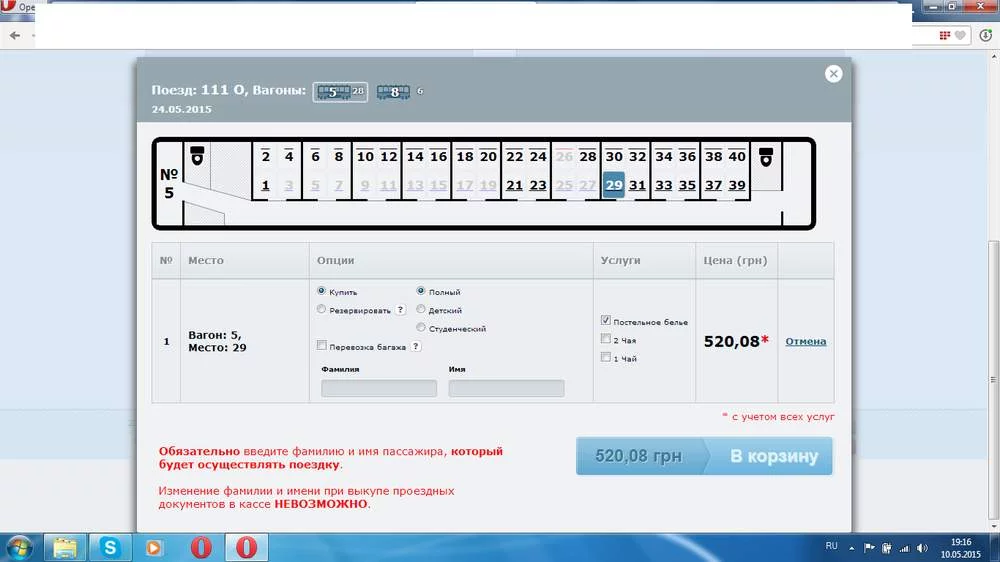Viewport: 1000px width, 562px height.
Task: Select the Резервировать radio option
Action: pyautogui.click(x=321, y=309)
